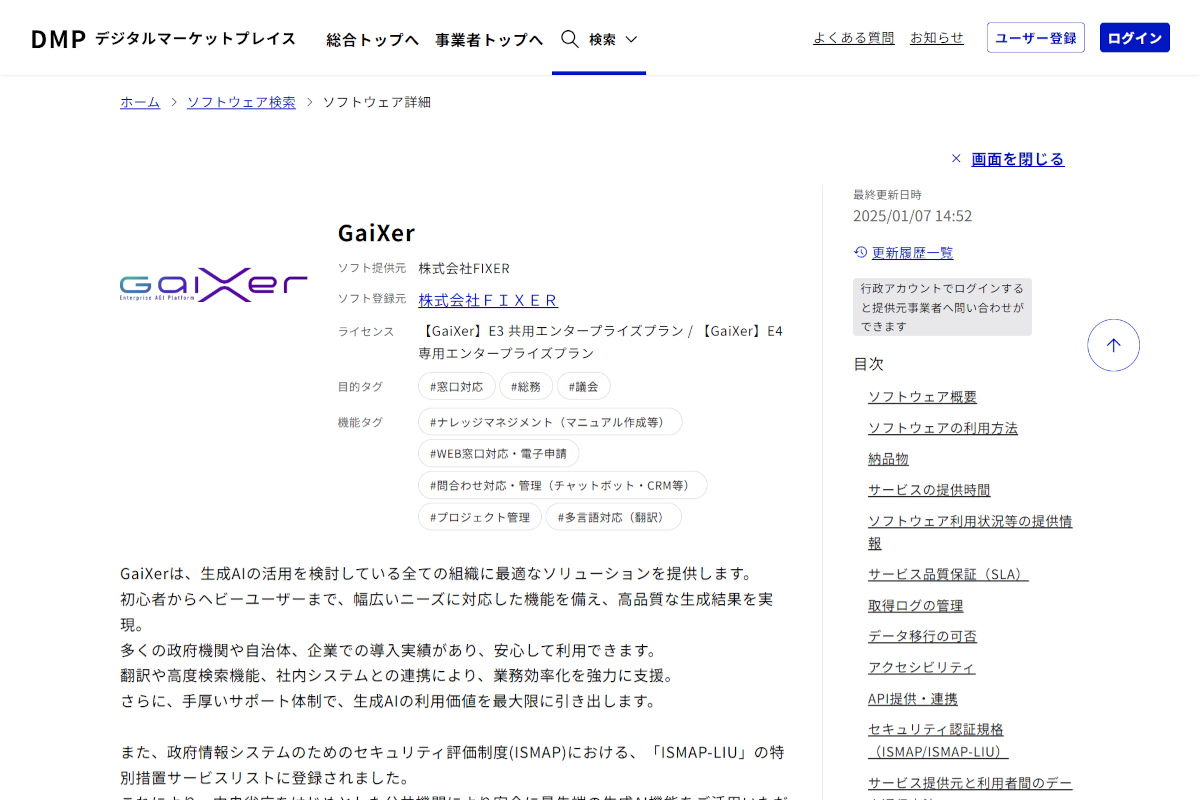Viewport: 1200px width, 800px height.
Task: Select the #総務 tag
Action: [526, 386]
